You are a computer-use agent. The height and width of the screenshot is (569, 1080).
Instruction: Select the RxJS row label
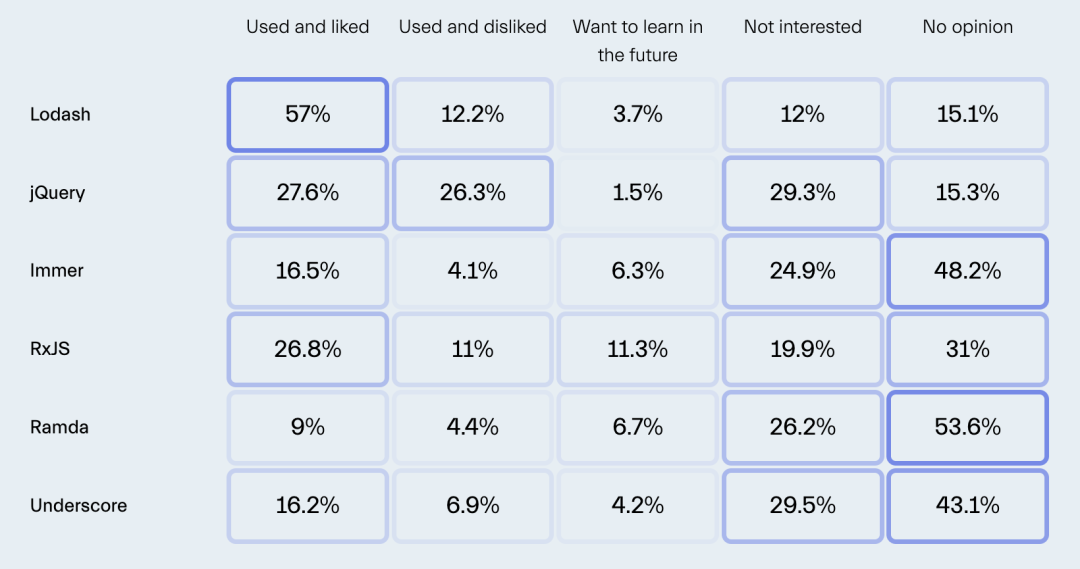(50, 349)
